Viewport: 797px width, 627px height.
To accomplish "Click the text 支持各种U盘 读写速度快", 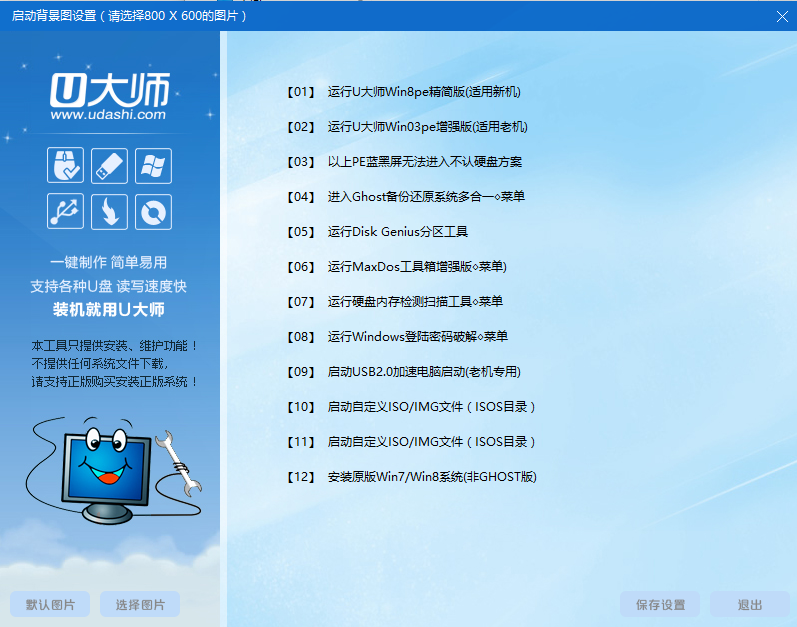I will pos(108,286).
